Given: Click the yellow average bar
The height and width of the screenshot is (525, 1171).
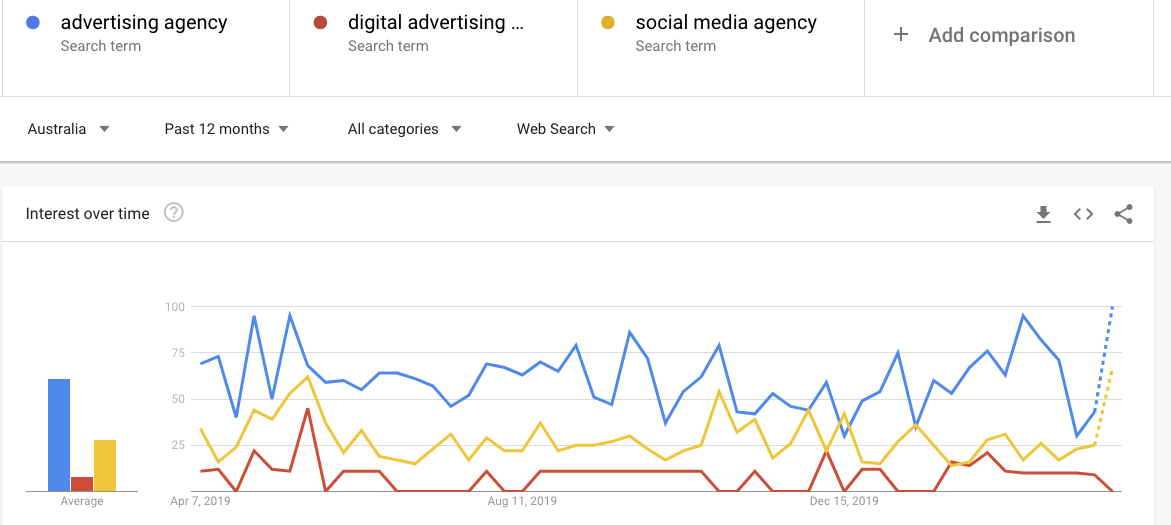Looking at the screenshot, I should click(x=105, y=465).
